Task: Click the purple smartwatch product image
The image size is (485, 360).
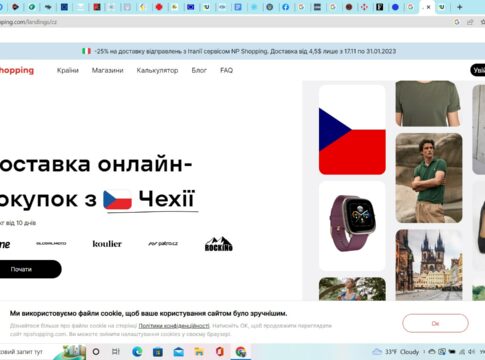Action: point(352,226)
